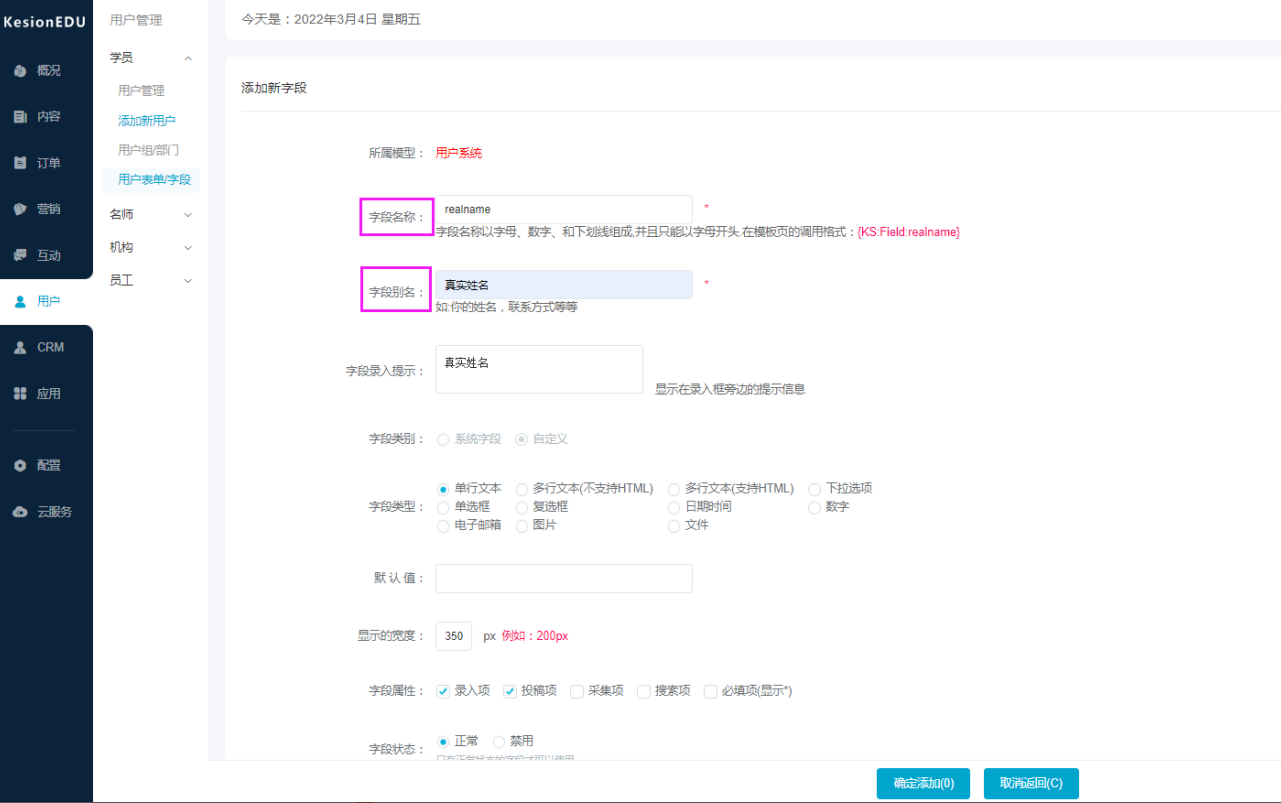Open the 互动 interaction sidebar icon
The height and width of the screenshot is (803, 1281).
(x=20, y=255)
